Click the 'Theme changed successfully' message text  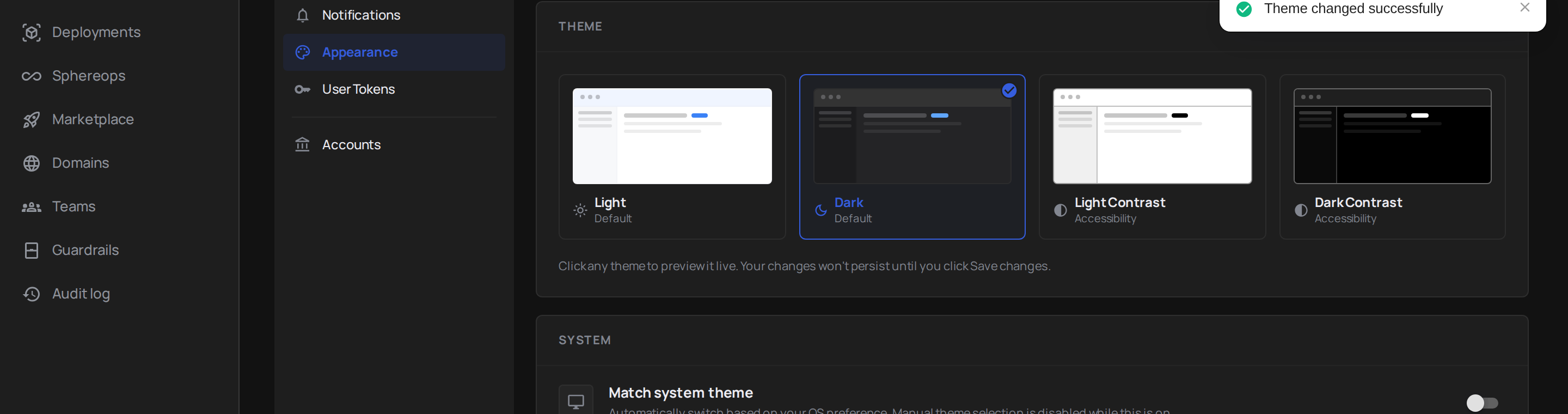[x=1353, y=9]
